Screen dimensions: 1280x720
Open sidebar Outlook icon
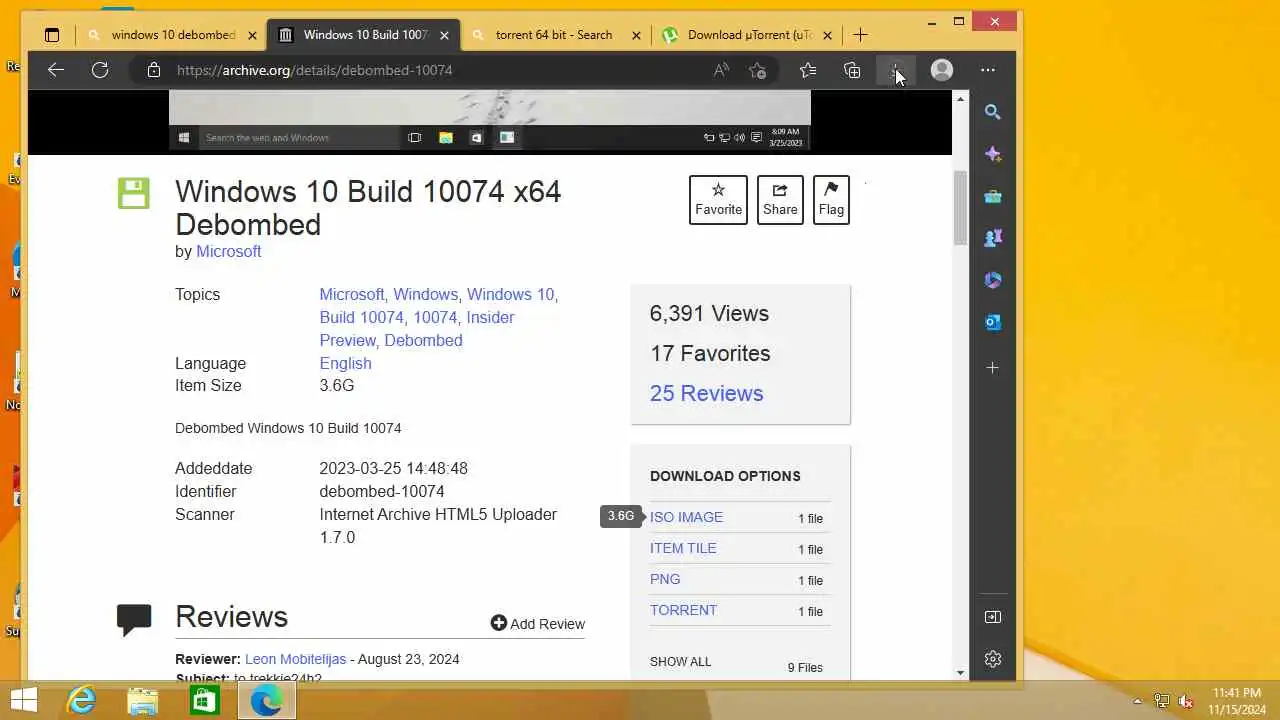(993, 322)
